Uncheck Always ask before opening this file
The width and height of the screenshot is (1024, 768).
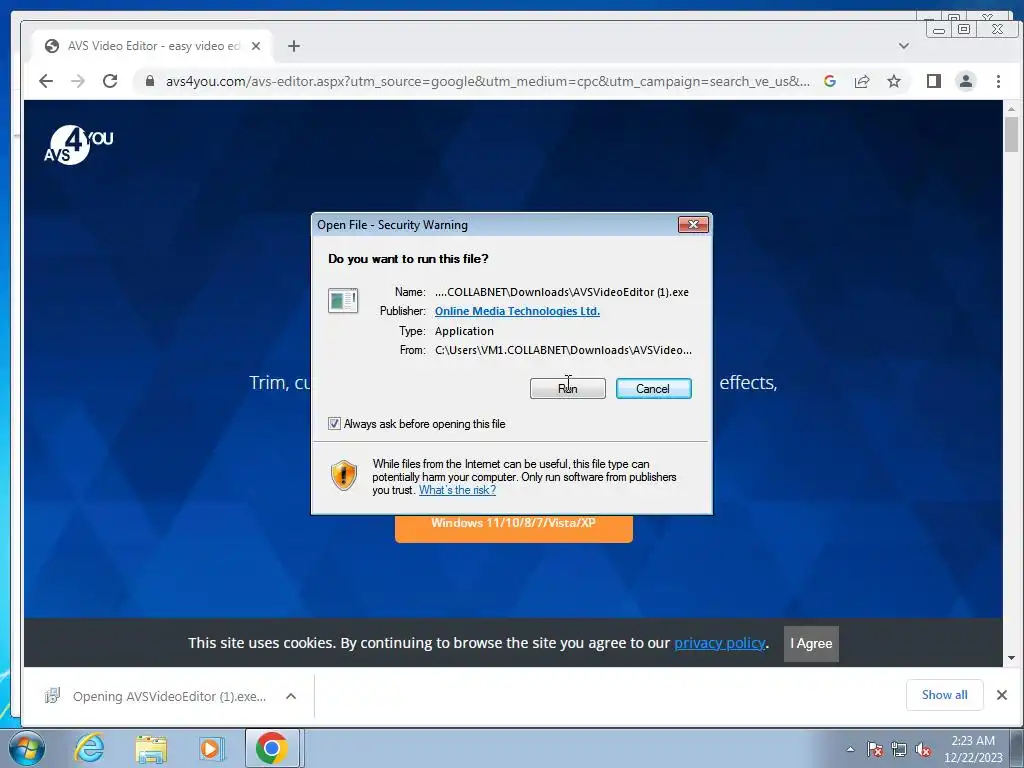tap(334, 424)
